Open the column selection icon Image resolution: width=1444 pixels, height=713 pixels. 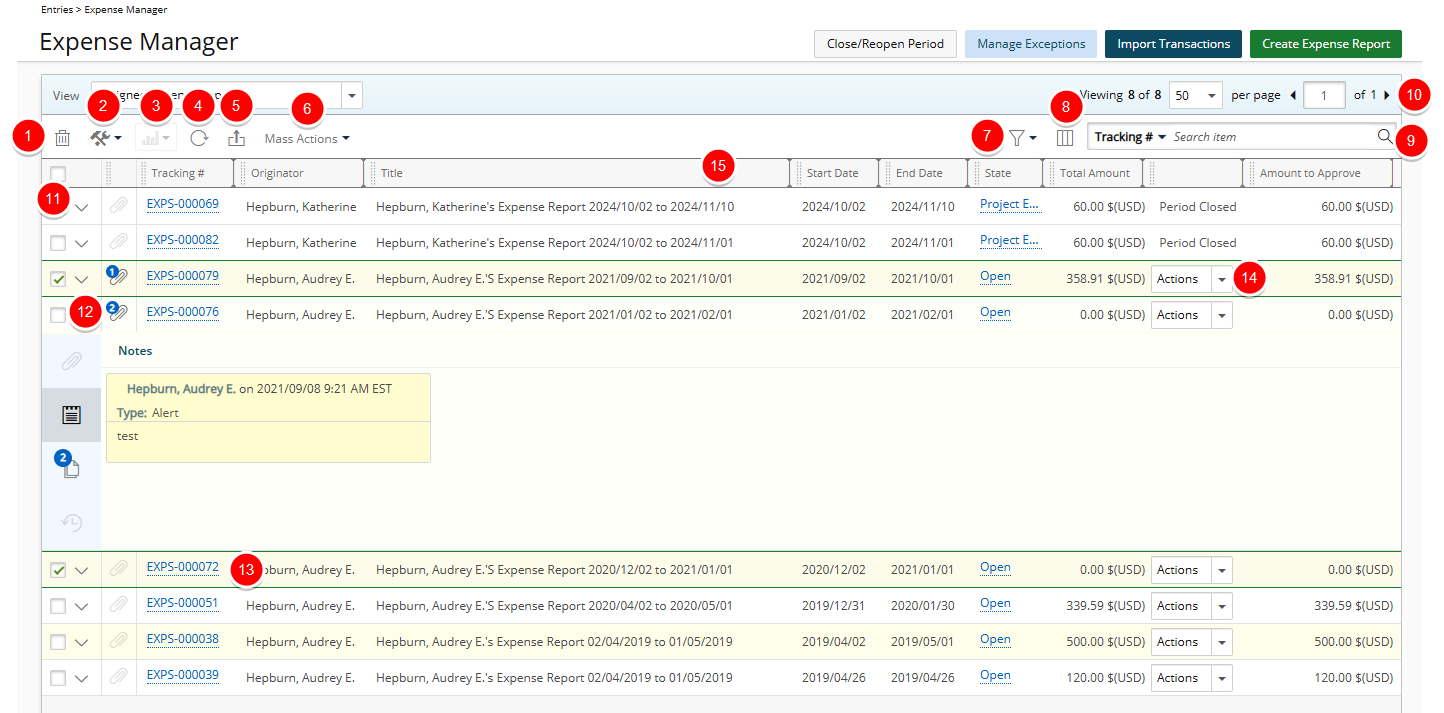coord(1065,138)
